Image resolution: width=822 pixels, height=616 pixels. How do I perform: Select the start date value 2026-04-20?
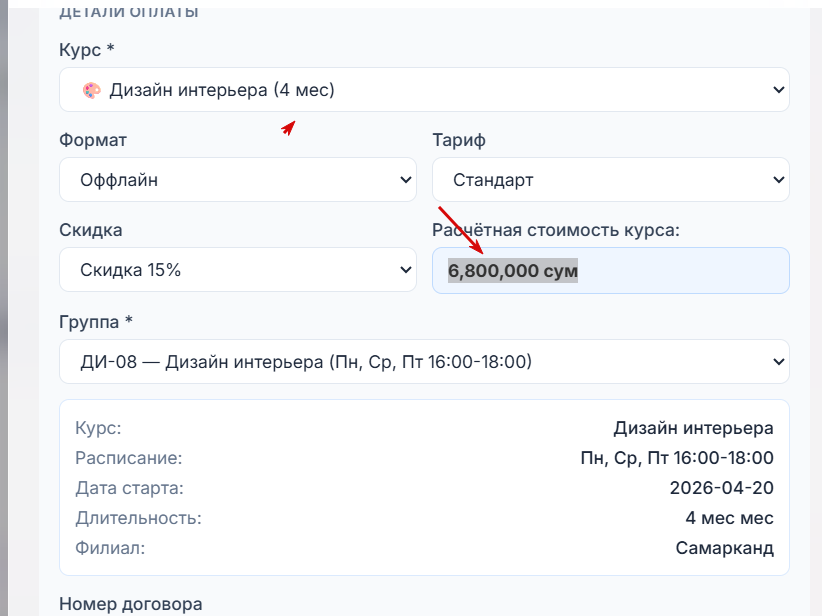721,488
